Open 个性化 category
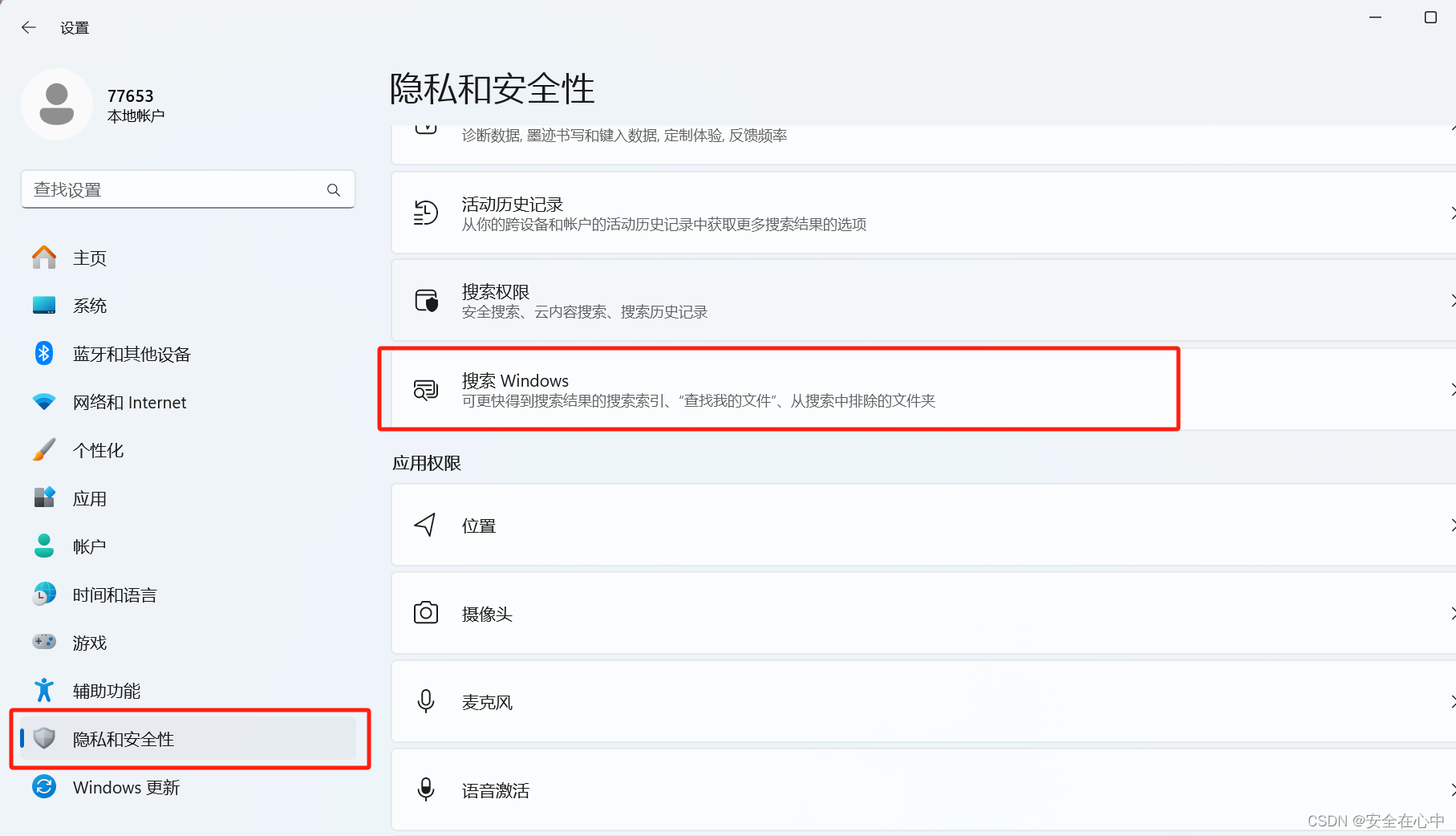1456x836 pixels. point(189,450)
